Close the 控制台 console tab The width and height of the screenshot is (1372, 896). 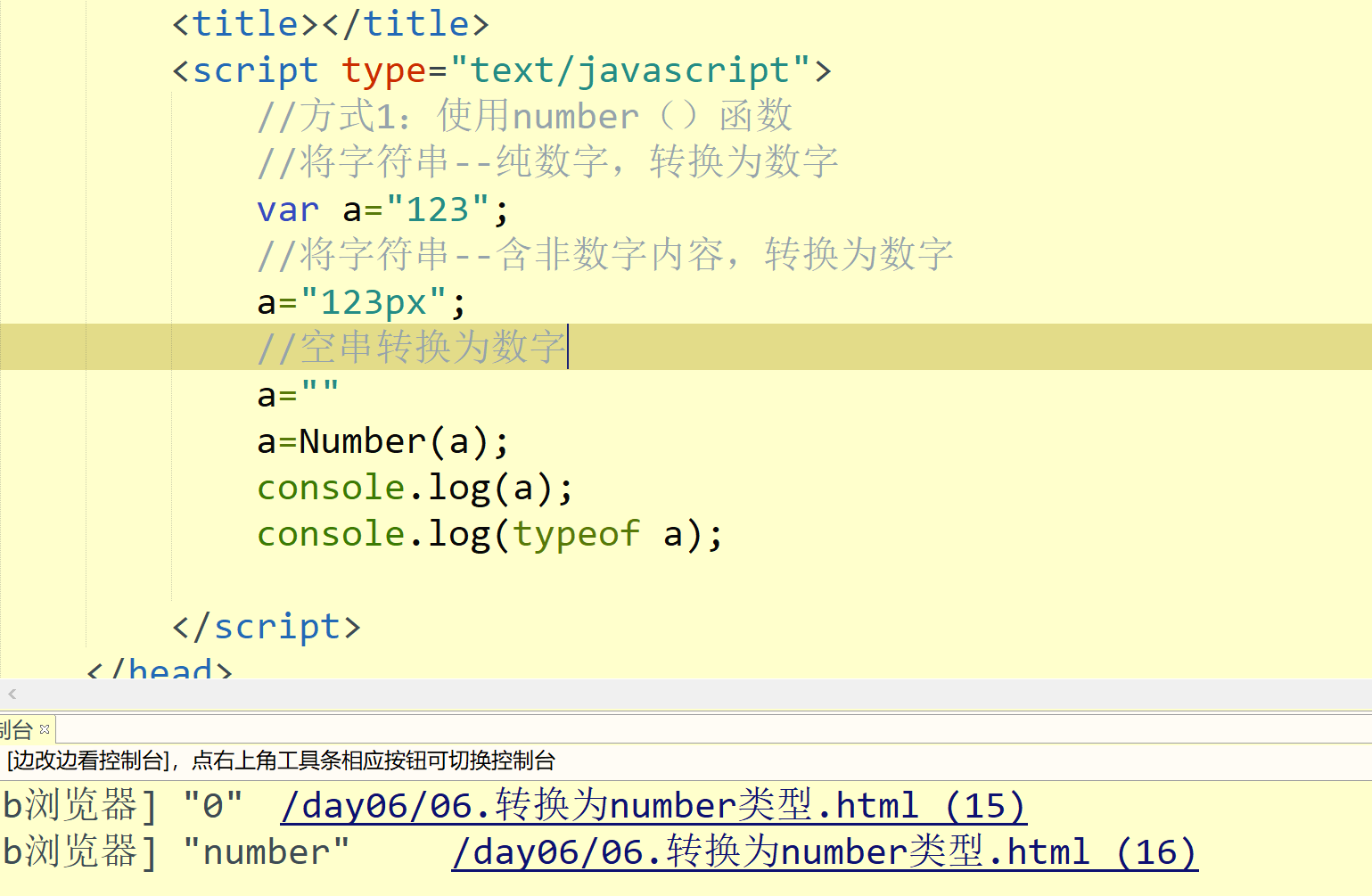click(x=46, y=729)
